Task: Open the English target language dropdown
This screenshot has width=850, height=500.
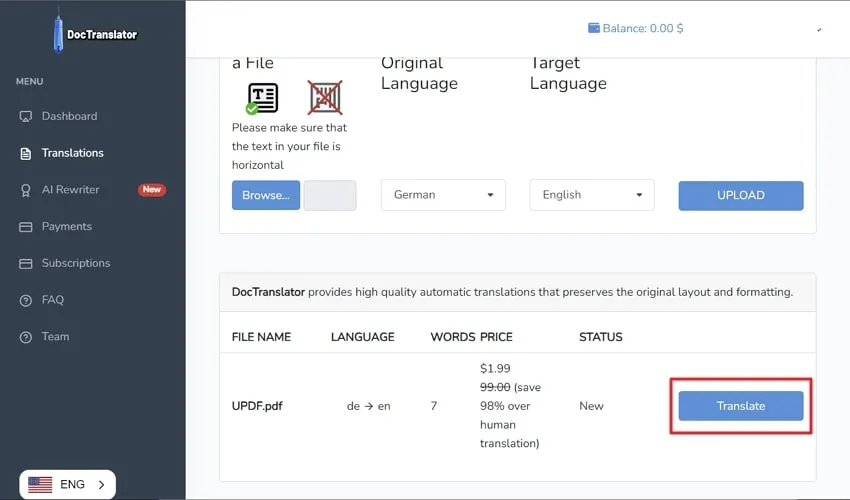Action: 592,195
